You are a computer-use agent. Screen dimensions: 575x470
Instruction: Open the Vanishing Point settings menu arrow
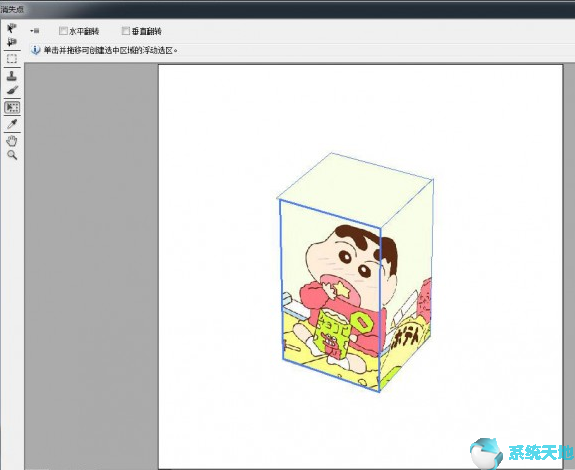(x=35, y=31)
